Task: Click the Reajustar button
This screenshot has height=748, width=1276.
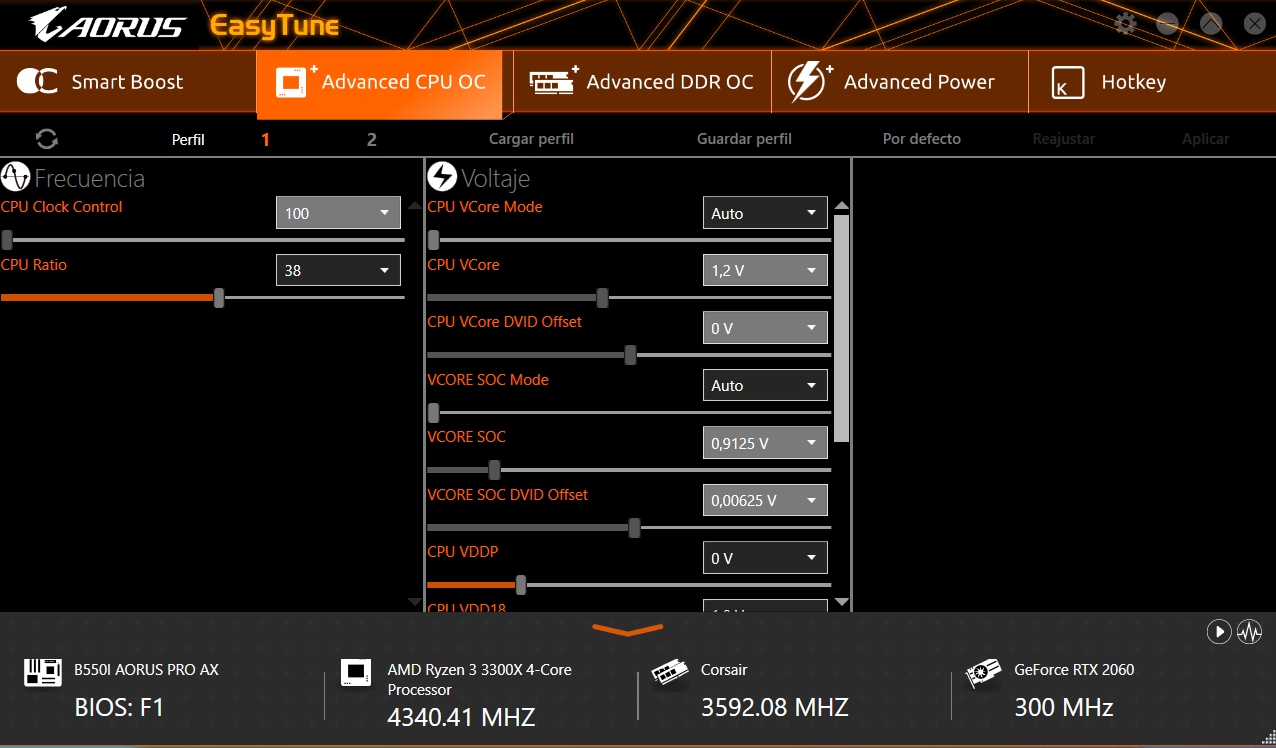Action: (1063, 139)
